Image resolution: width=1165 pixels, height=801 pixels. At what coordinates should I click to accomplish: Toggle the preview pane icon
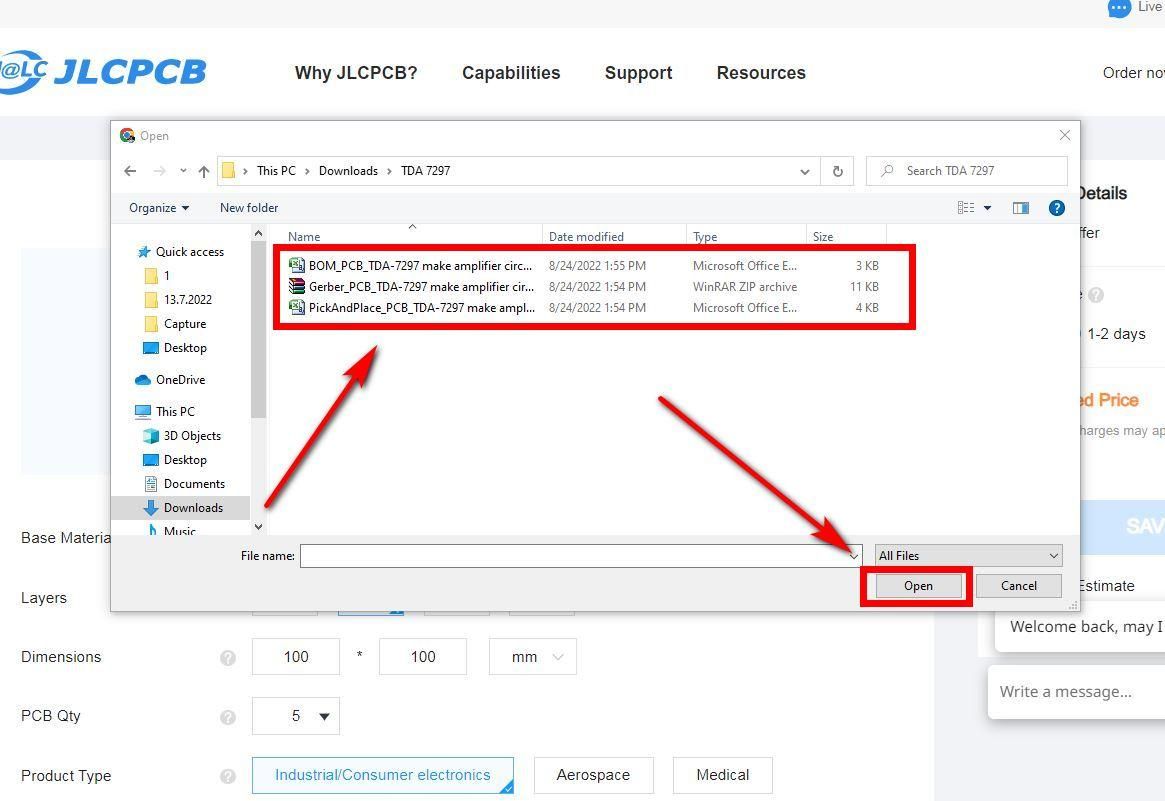pos(1021,208)
